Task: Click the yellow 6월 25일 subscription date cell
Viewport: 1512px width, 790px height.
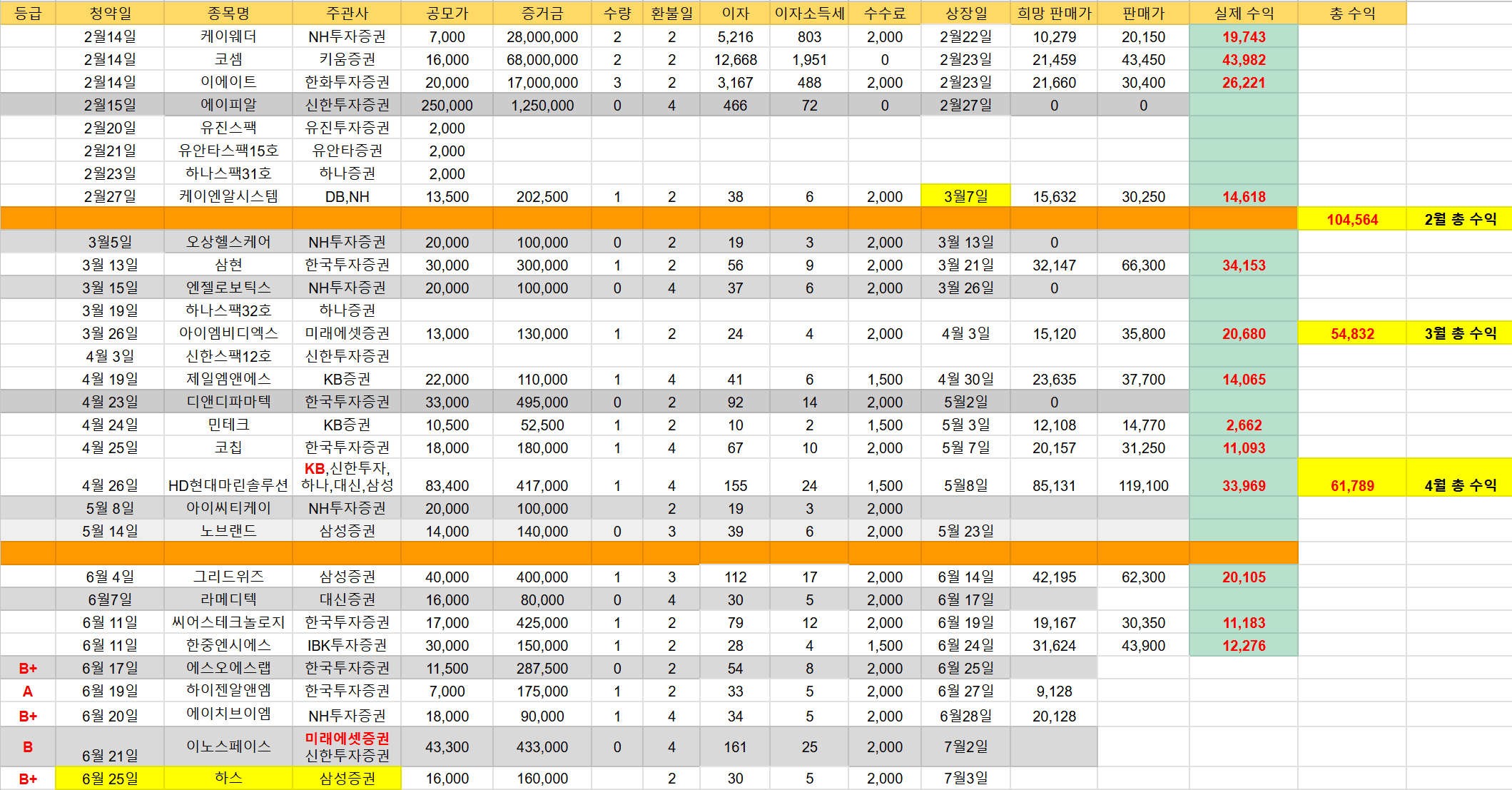Action: 110,778
